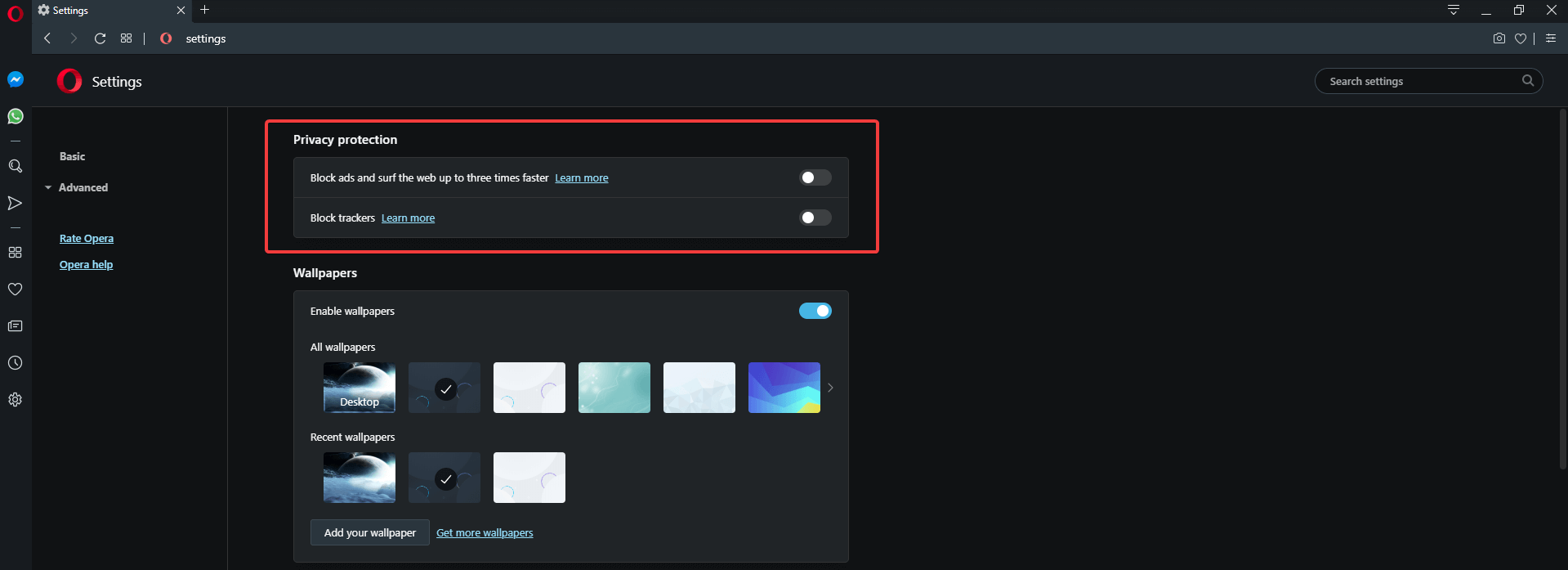Viewport: 1568px width, 570px height.
Task: Select light white wallpaper in All wallpapers
Action: (529, 388)
